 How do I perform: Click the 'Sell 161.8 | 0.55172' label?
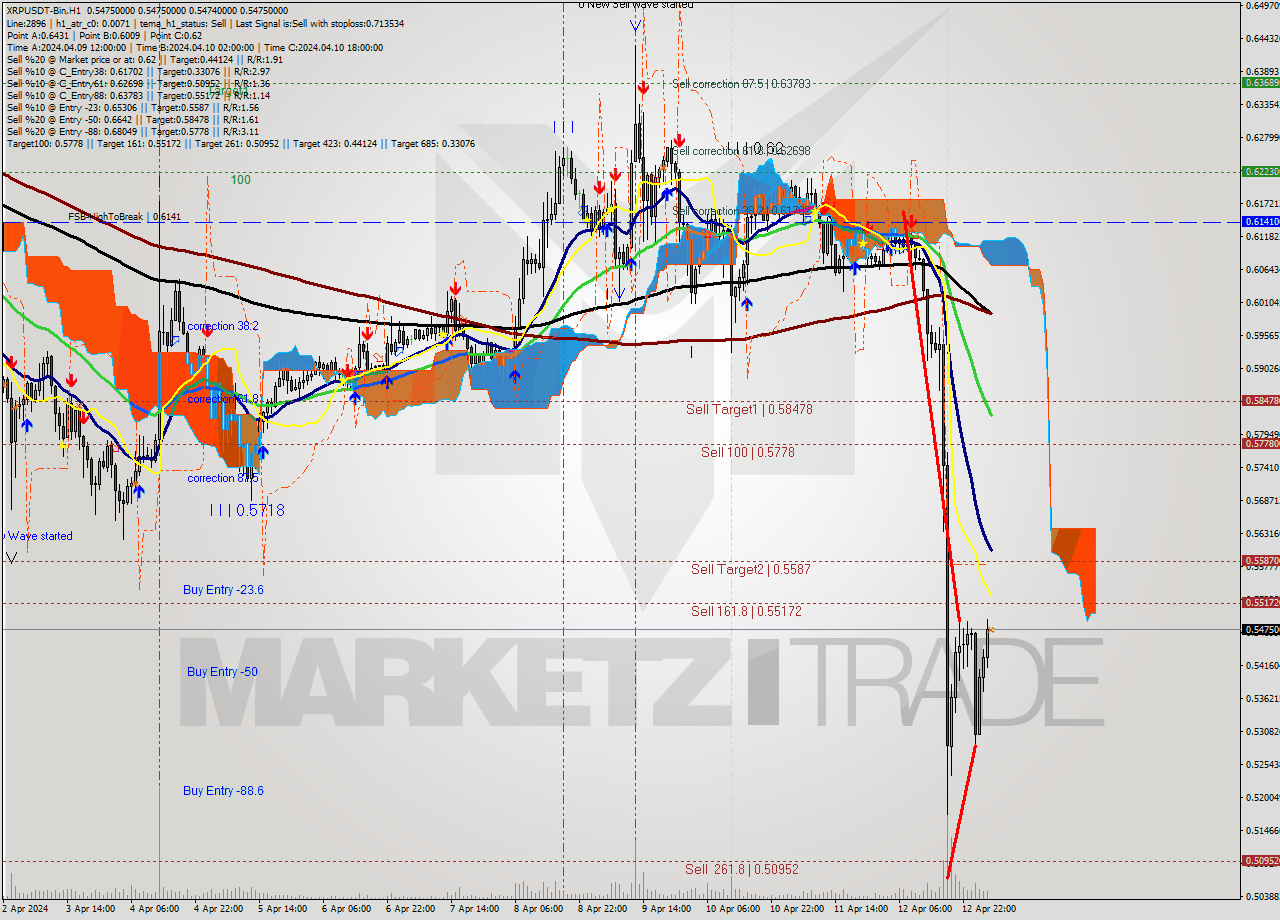[x=746, y=611]
